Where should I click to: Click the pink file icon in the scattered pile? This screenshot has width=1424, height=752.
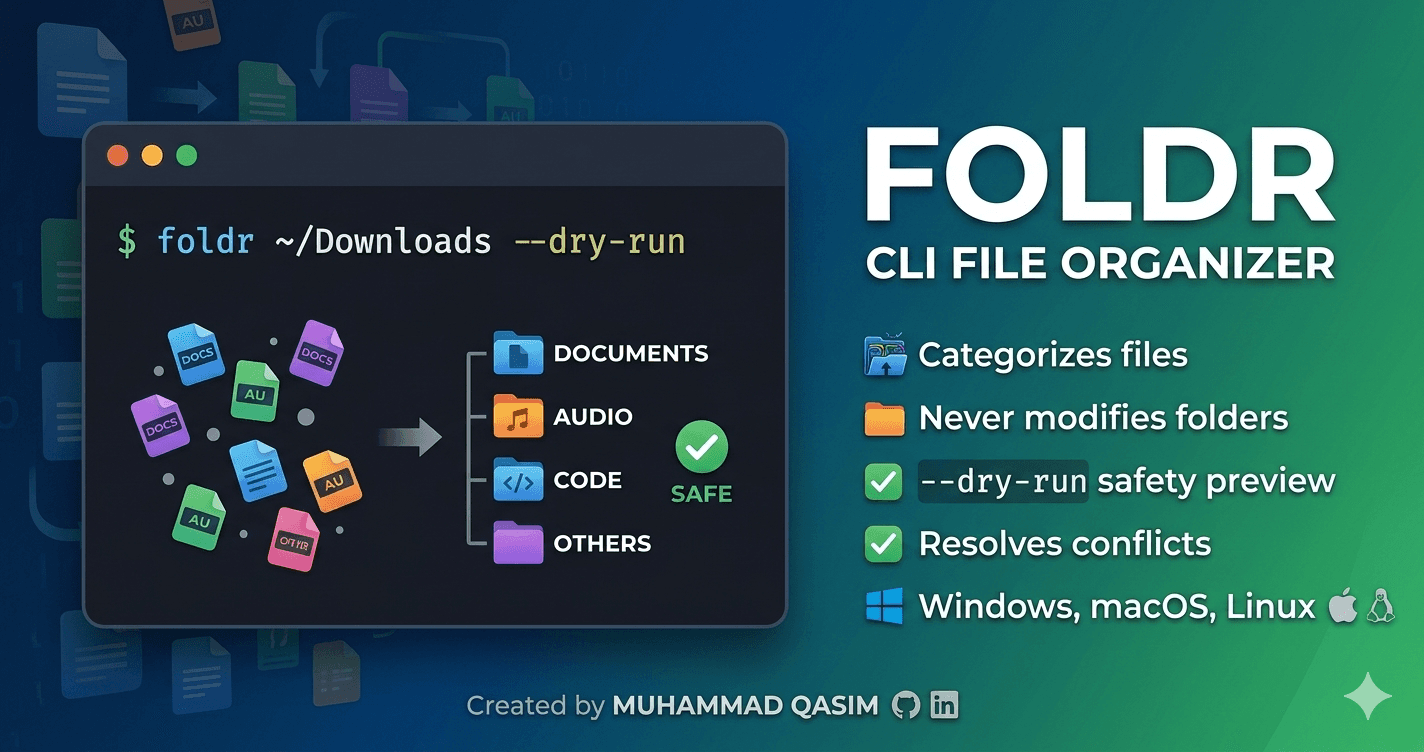coord(293,540)
